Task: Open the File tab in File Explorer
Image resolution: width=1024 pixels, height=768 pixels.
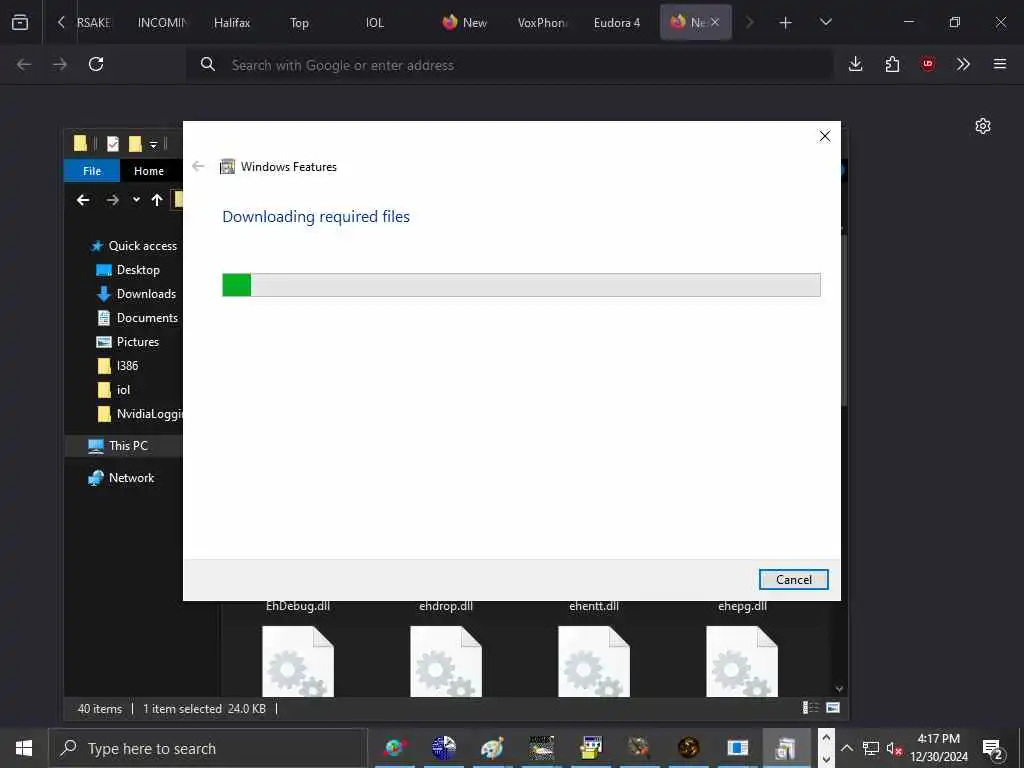Action: [x=92, y=171]
